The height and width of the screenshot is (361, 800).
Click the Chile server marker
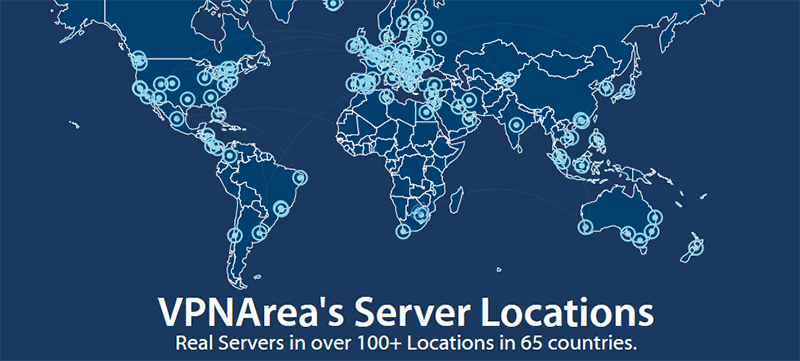(x=234, y=235)
